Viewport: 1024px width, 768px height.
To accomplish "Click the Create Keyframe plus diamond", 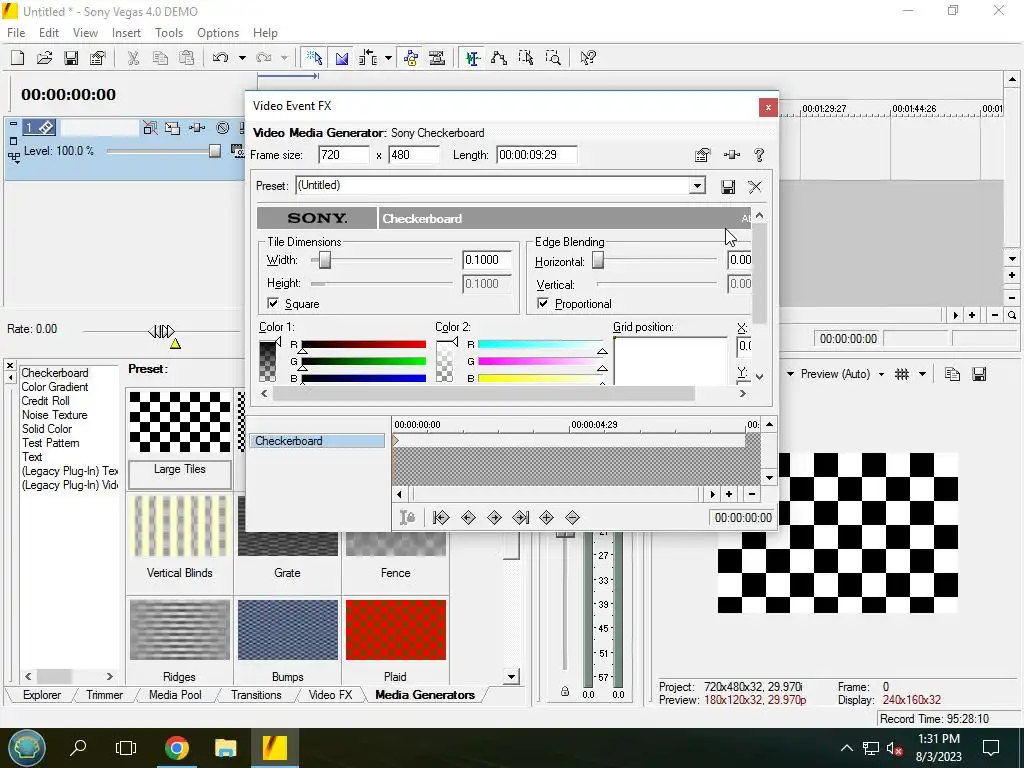I will pos(547,518).
